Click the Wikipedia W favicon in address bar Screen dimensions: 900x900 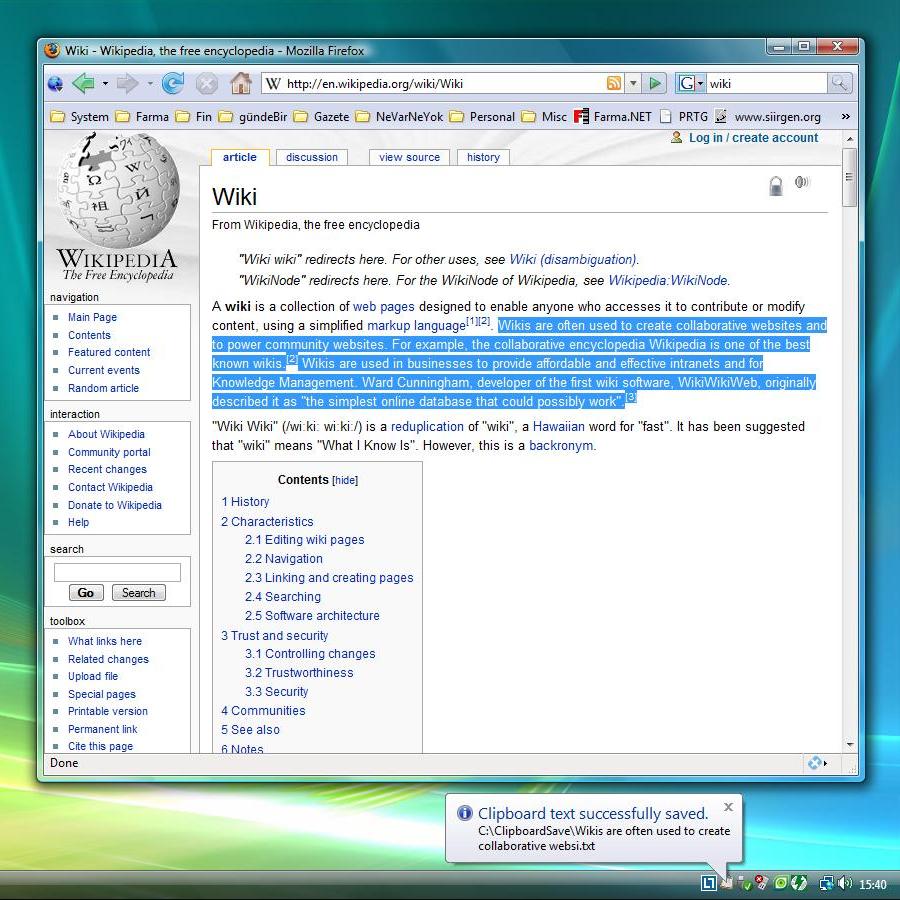273,84
